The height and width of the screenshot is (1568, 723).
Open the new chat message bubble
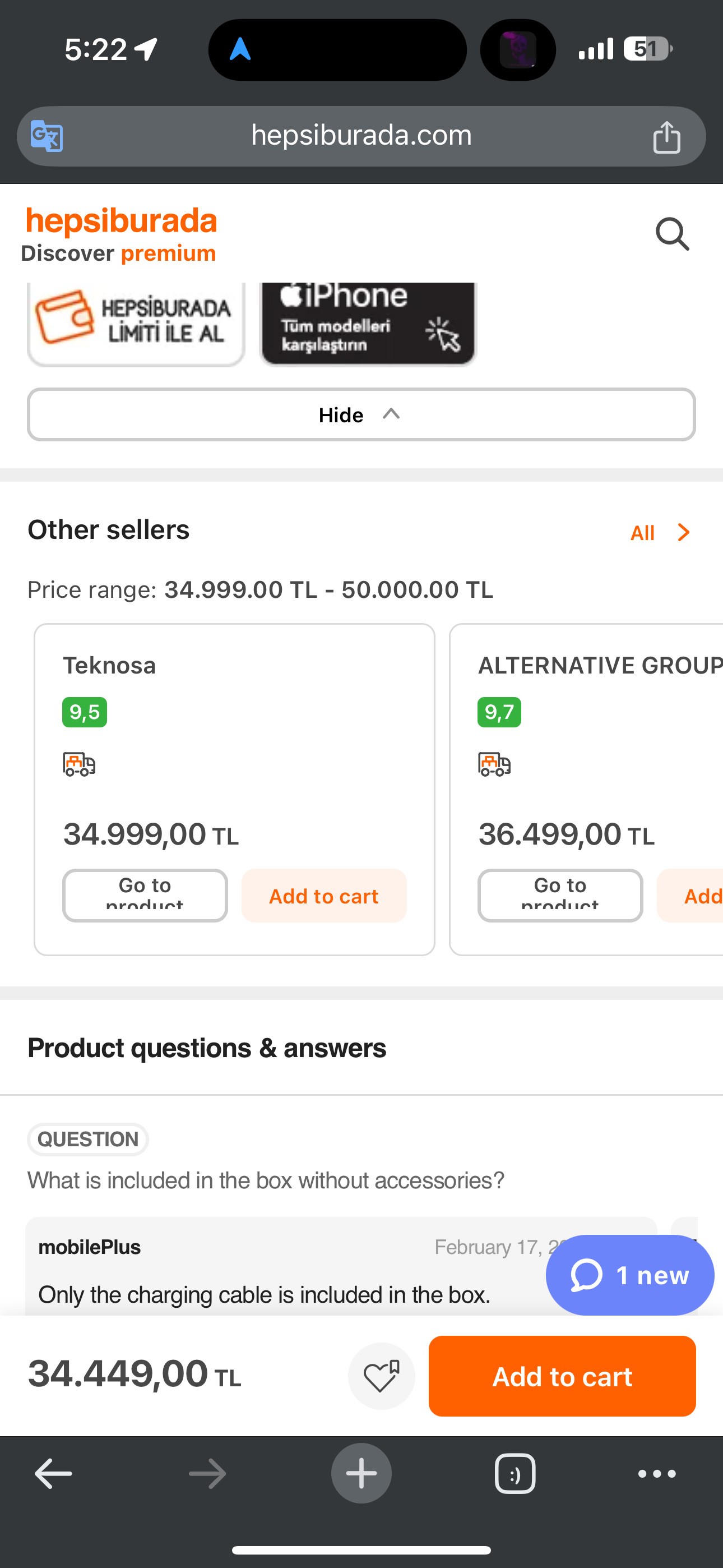(630, 1275)
